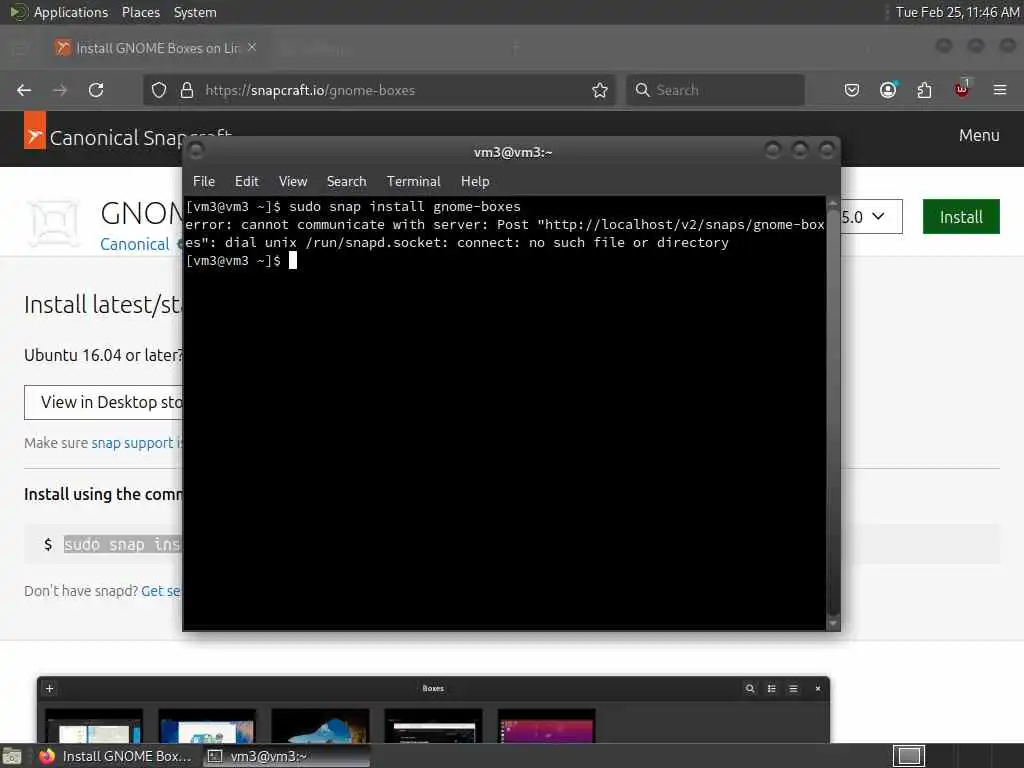The width and height of the screenshot is (1024, 768).
Task: Open the System panel menu
Action: tap(195, 12)
